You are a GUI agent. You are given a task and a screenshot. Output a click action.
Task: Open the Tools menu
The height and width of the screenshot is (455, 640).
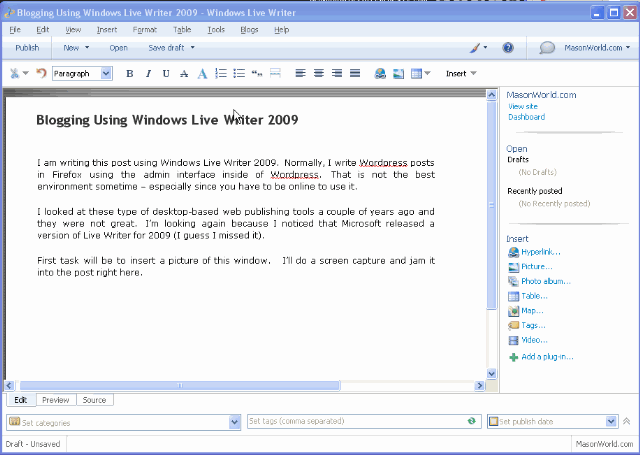(x=216, y=30)
